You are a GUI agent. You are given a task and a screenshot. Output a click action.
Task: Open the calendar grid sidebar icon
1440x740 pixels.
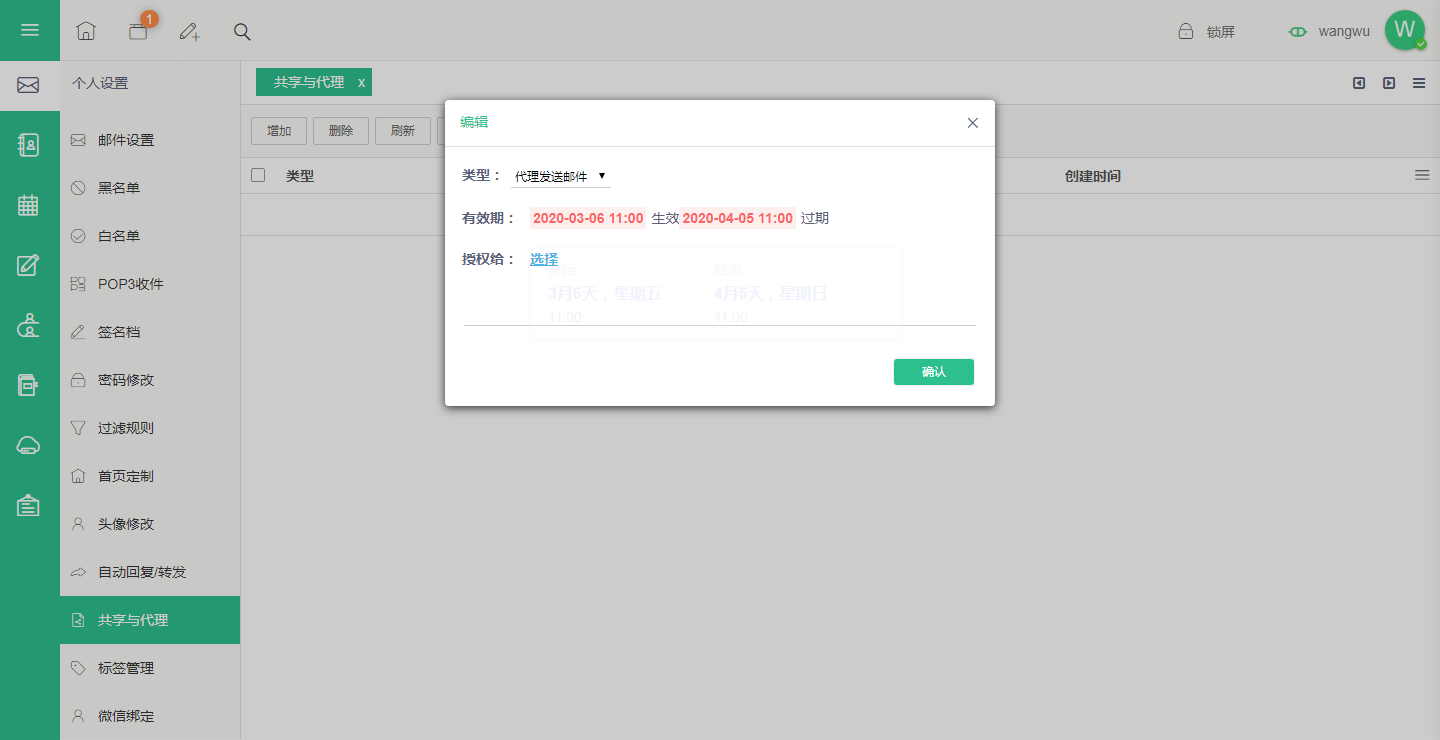tap(29, 205)
